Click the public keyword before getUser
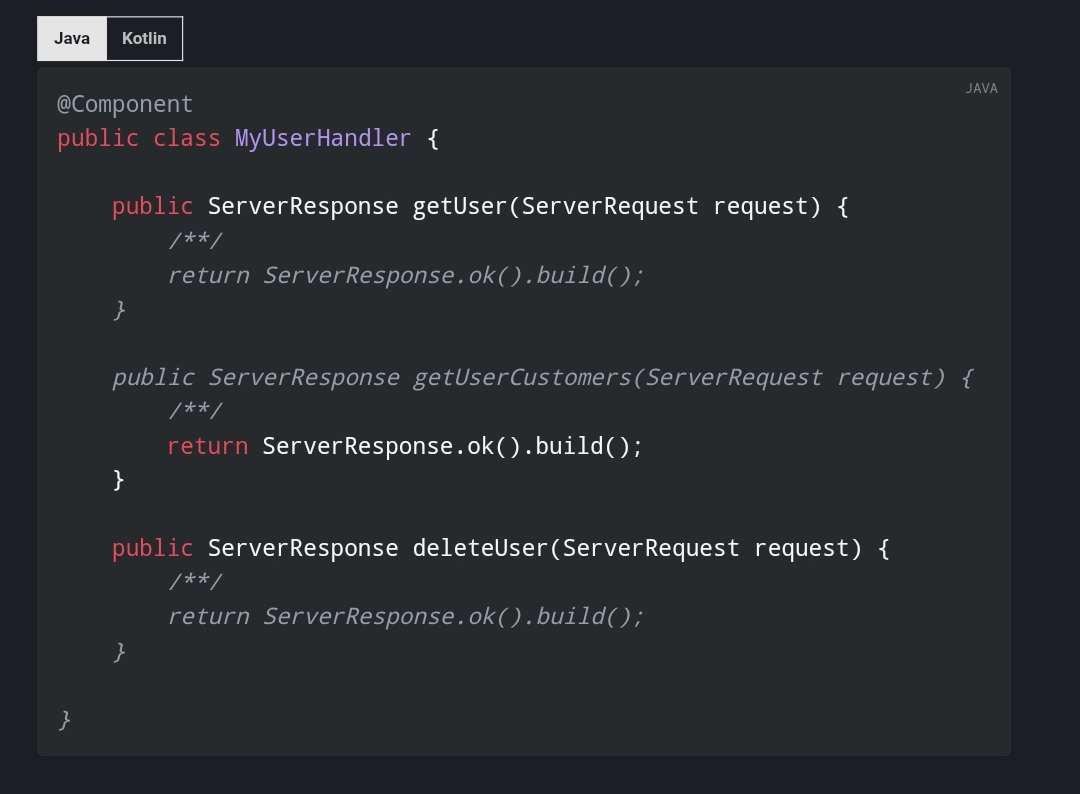 tap(151, 205)
